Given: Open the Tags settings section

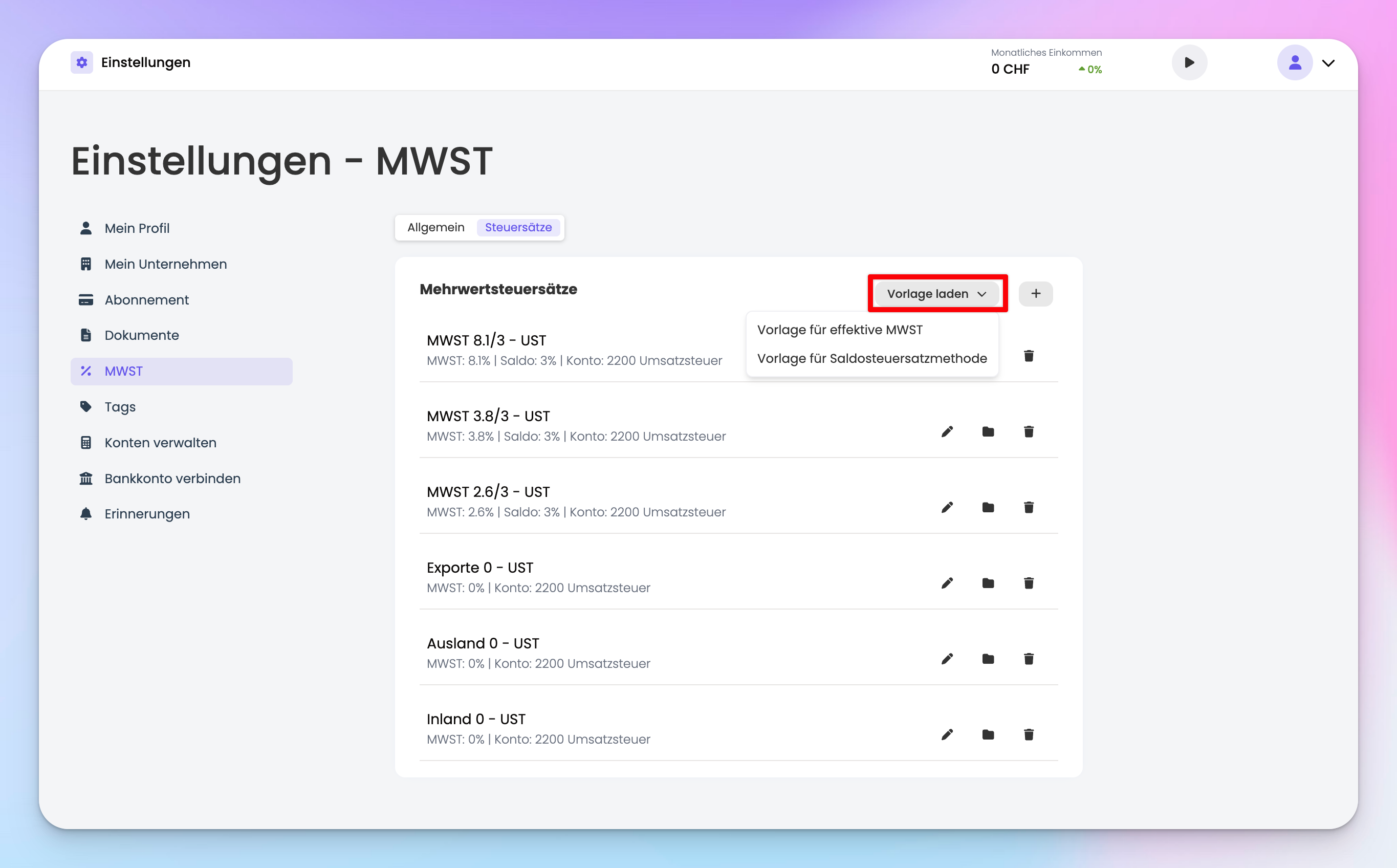Looking at the screenshot, I should click(x=120, y=407).
